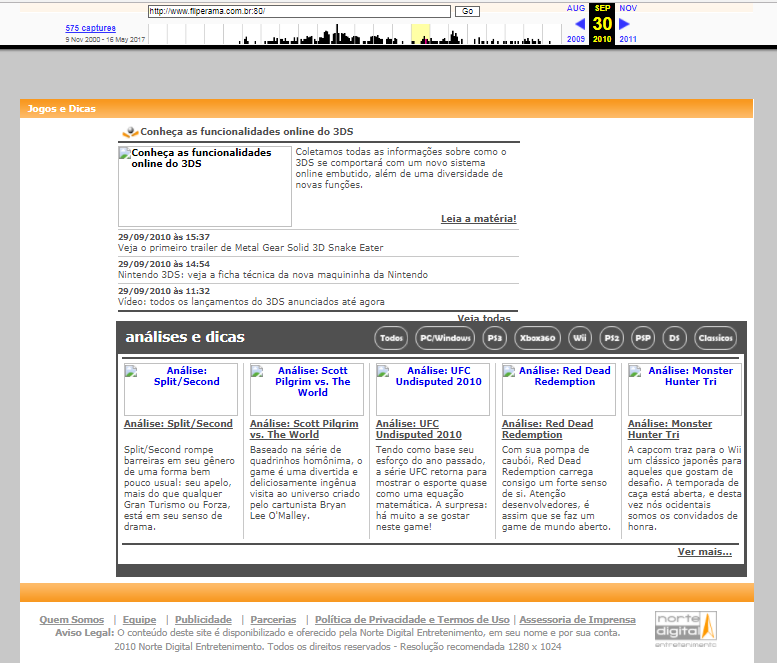
Task: Click the Split/Second review thumbnail
Action: point(181,389)
